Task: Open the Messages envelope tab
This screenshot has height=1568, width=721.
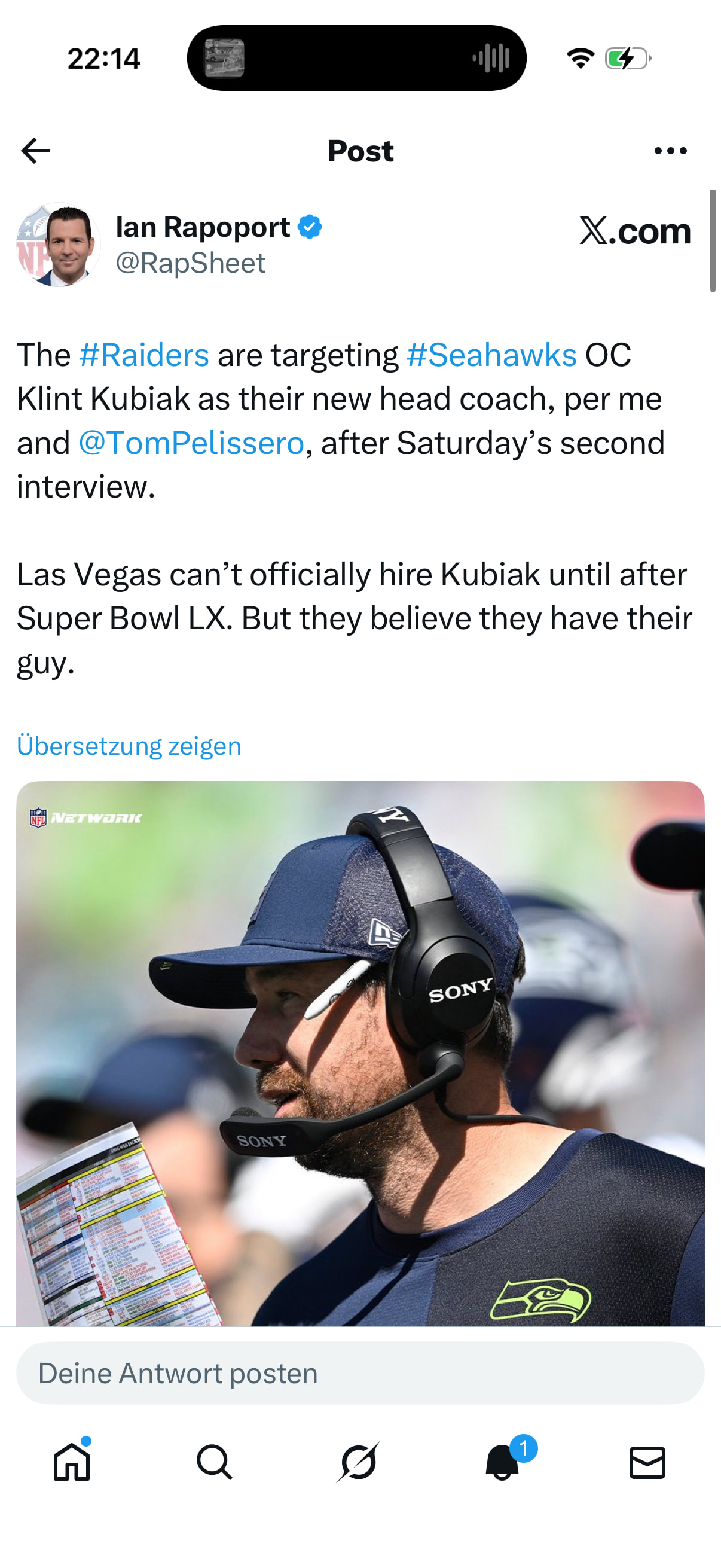Action: pos(647,1462)
